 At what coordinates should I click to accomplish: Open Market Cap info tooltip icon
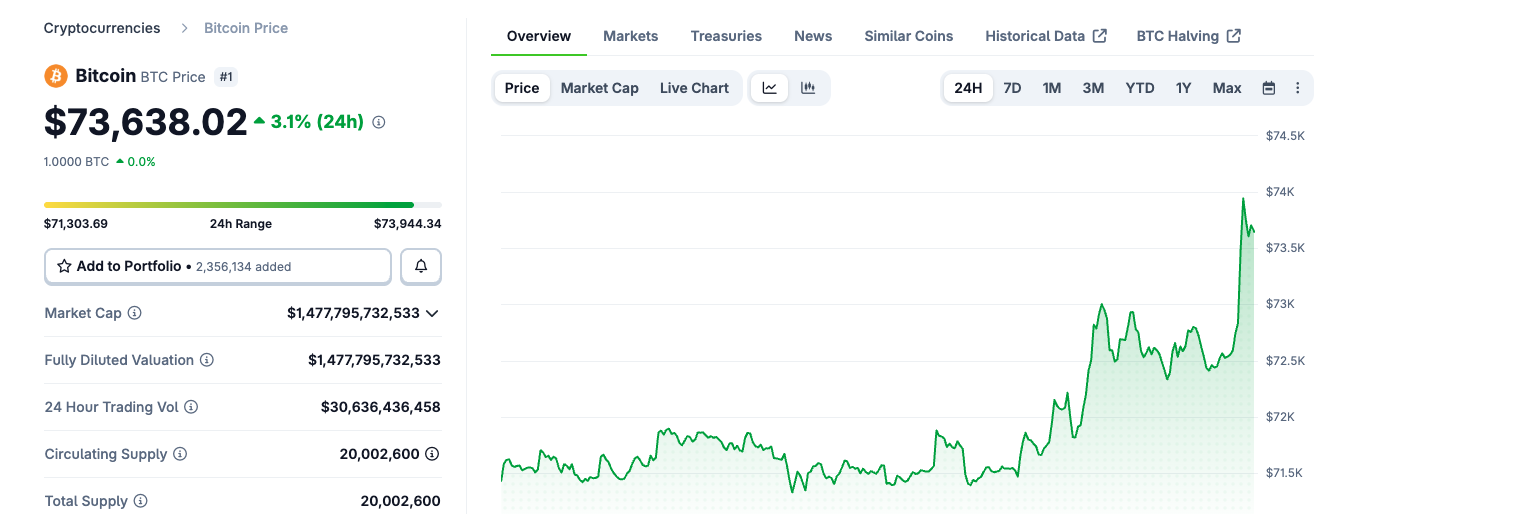[134, 313]
